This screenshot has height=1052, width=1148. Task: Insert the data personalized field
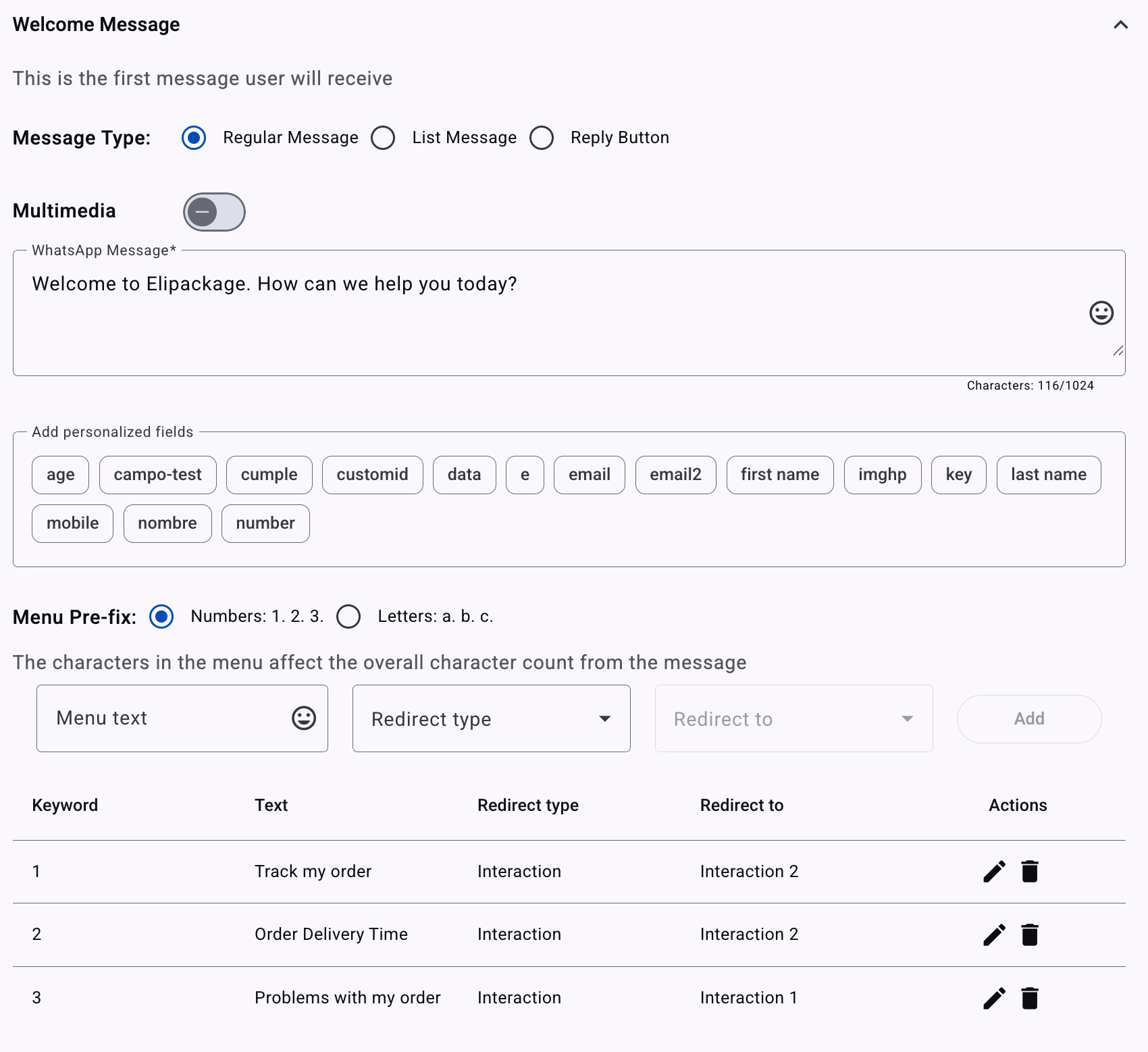pyautogui.click(x=465, y=475)
